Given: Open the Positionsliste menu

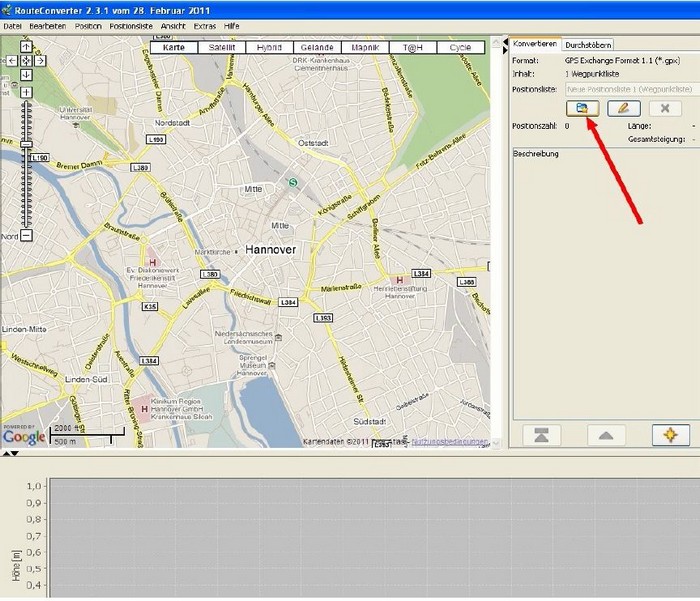Looking at the screenshot, I should (131, 26).
